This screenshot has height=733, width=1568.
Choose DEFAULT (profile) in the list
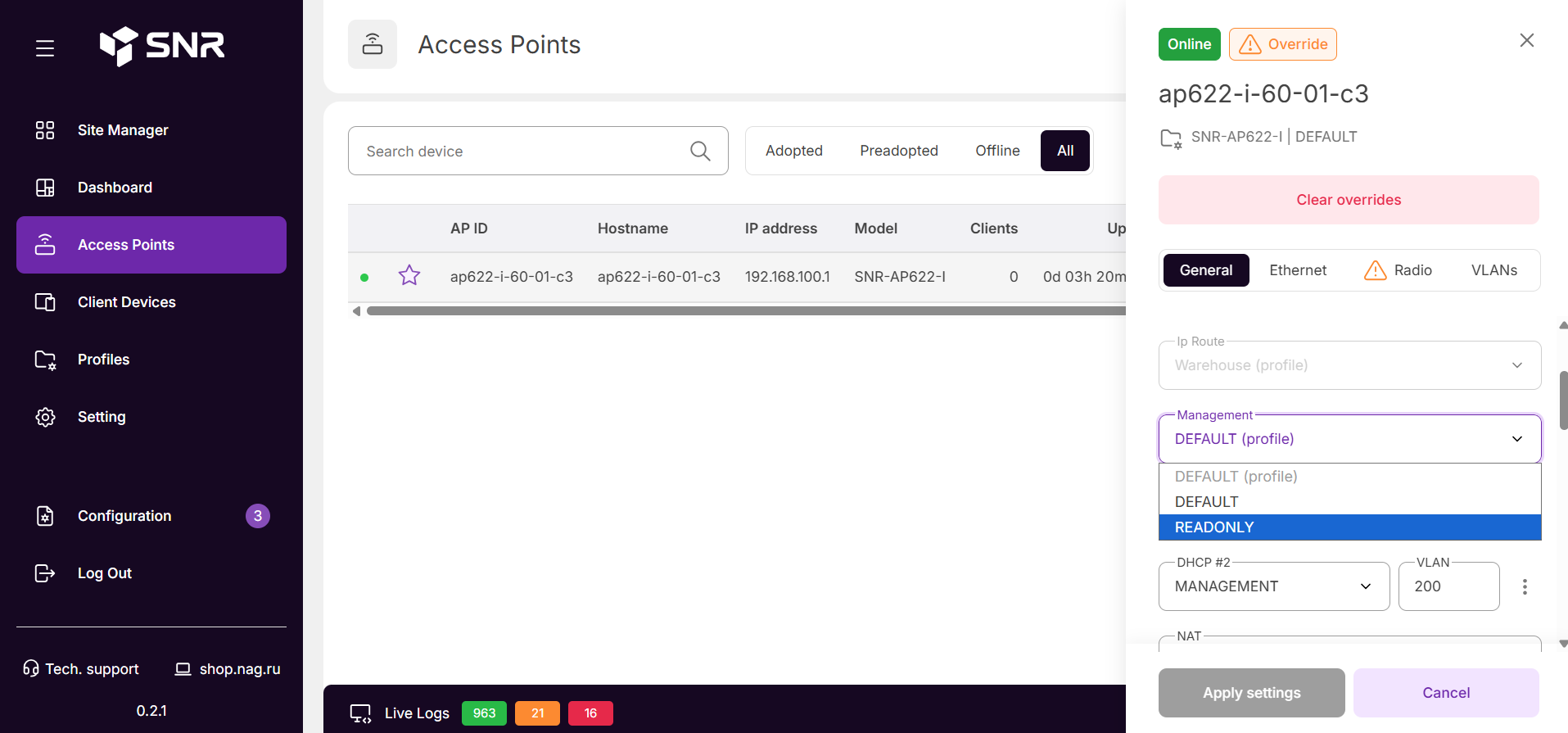[x=1349, y=477]
